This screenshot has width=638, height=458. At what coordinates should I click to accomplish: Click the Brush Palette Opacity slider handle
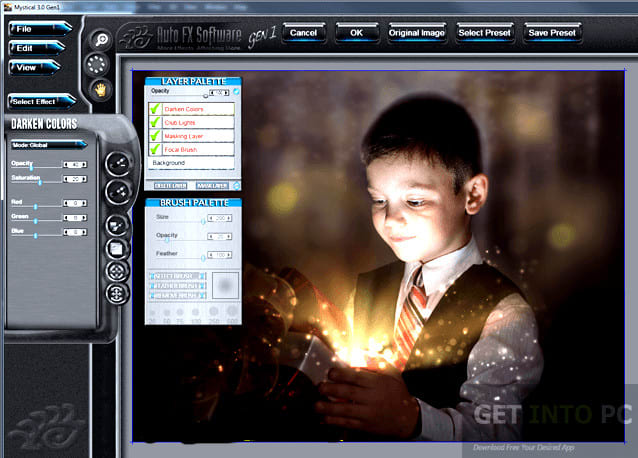[x=167, y=240]
